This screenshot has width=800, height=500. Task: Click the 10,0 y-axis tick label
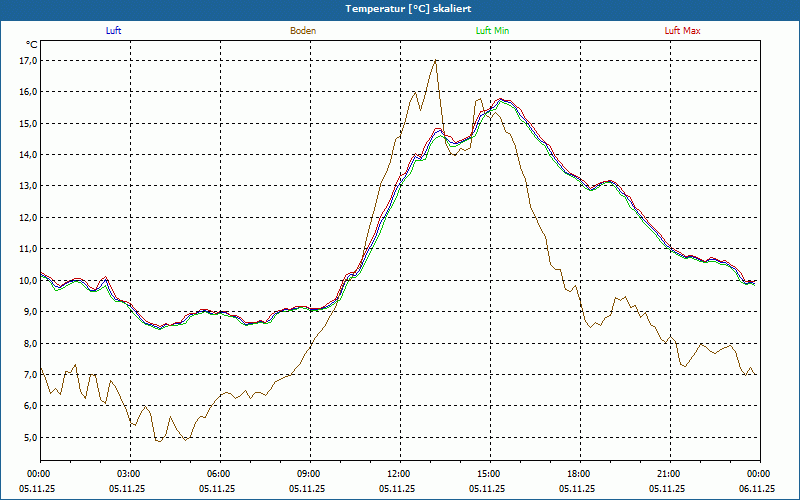pos(27,280)
